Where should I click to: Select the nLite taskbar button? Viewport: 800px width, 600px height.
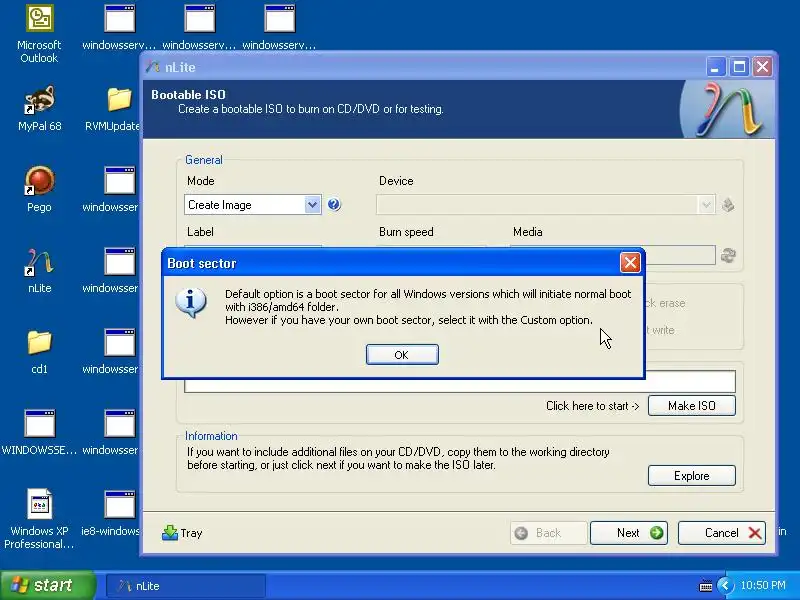pos(186,586)
